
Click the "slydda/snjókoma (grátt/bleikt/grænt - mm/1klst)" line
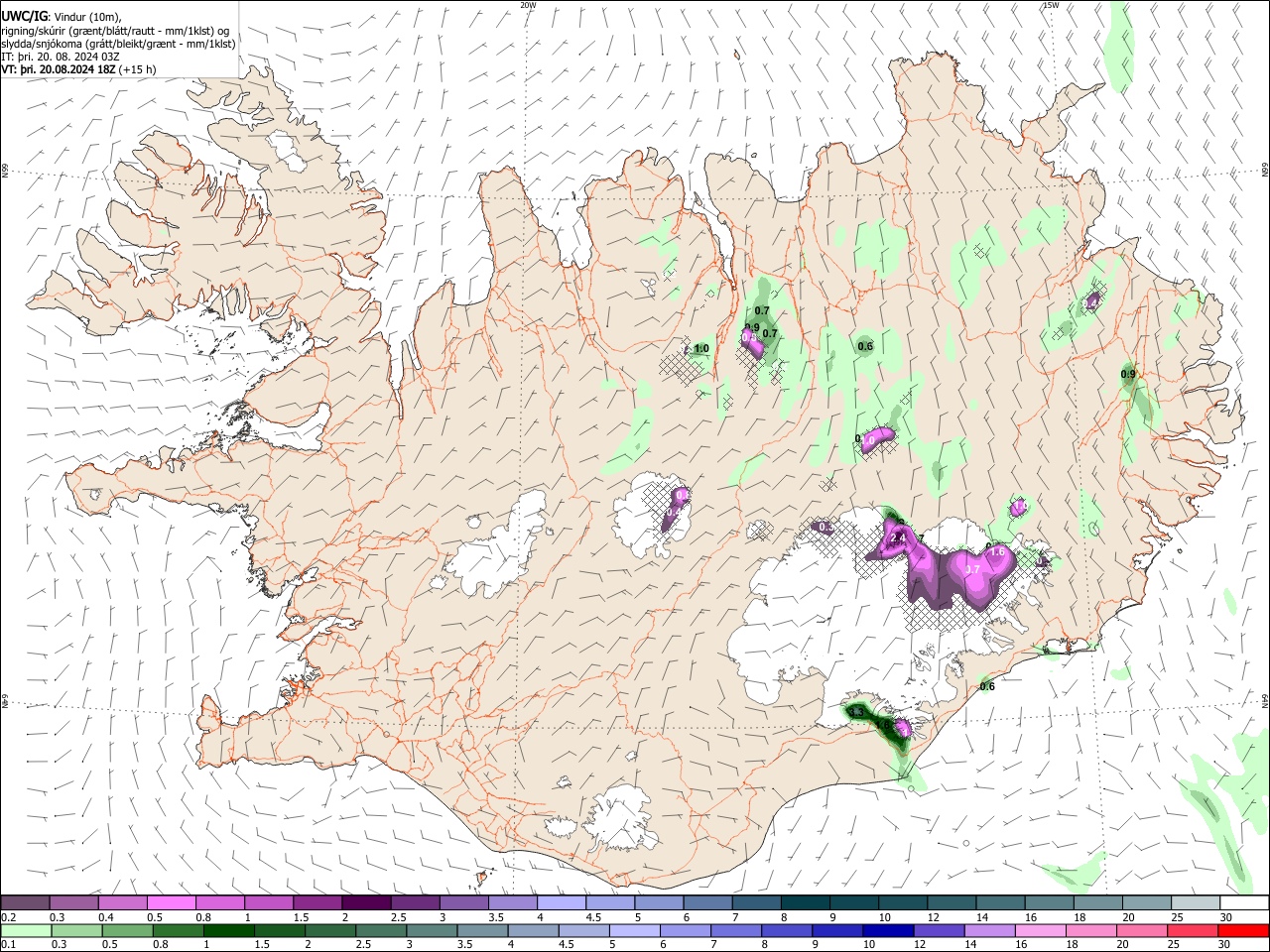pos(118,44)
